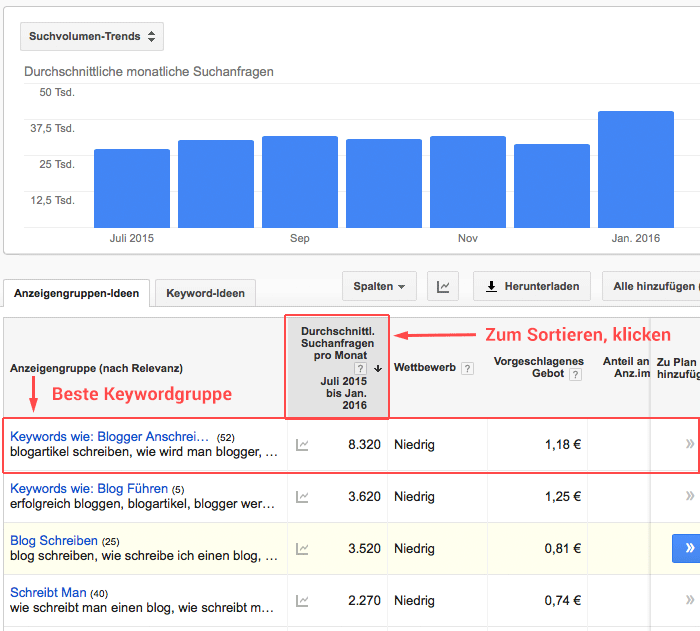This screenshot has width=700, height=631.
Task: Click Niedrig in the Schreibt Man row
Action: click(x=414, y=601)
